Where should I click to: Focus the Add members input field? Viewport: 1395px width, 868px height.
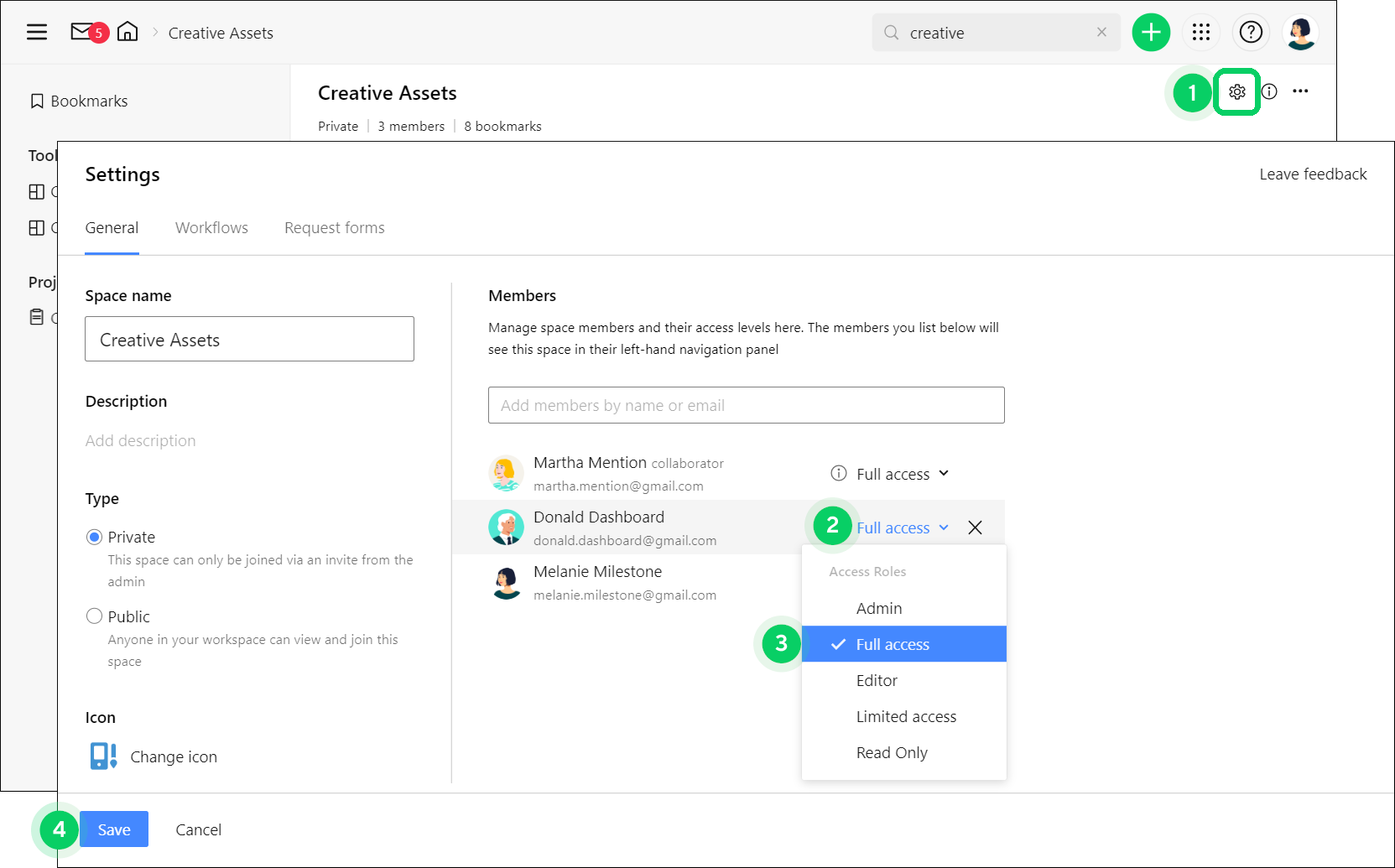(x=747, y=405)
